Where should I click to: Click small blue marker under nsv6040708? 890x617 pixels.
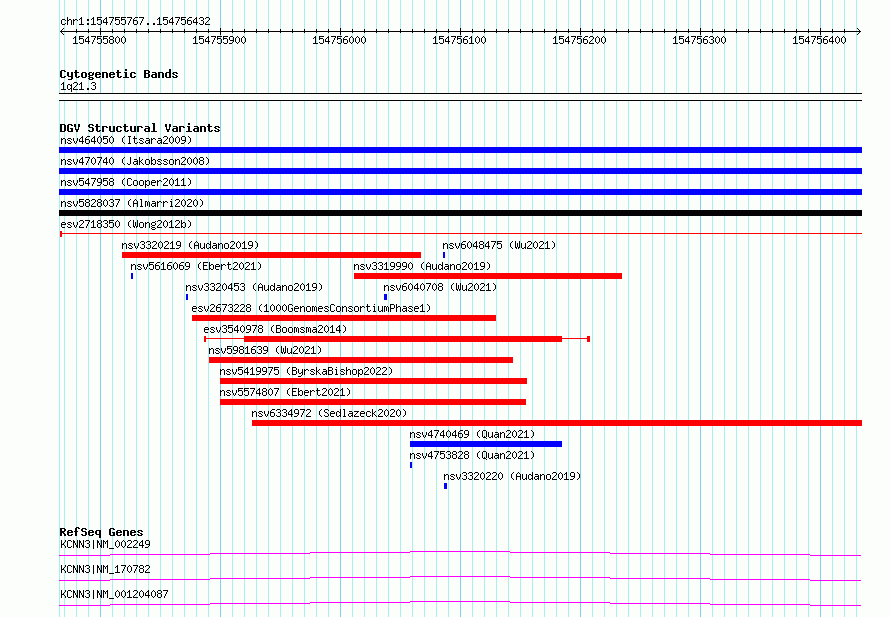point(385,297)
